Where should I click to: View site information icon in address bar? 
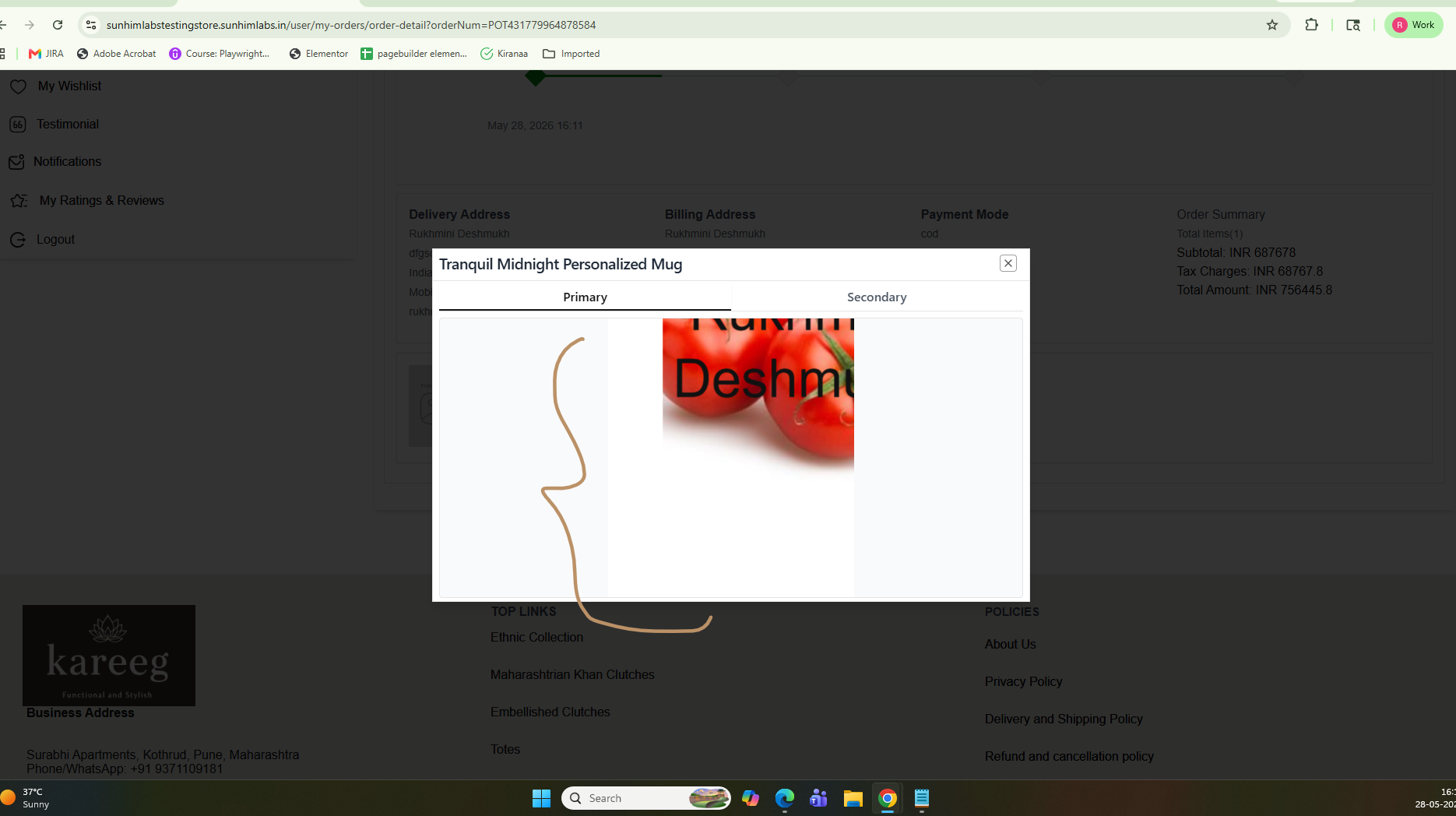[x=91, y=25]
